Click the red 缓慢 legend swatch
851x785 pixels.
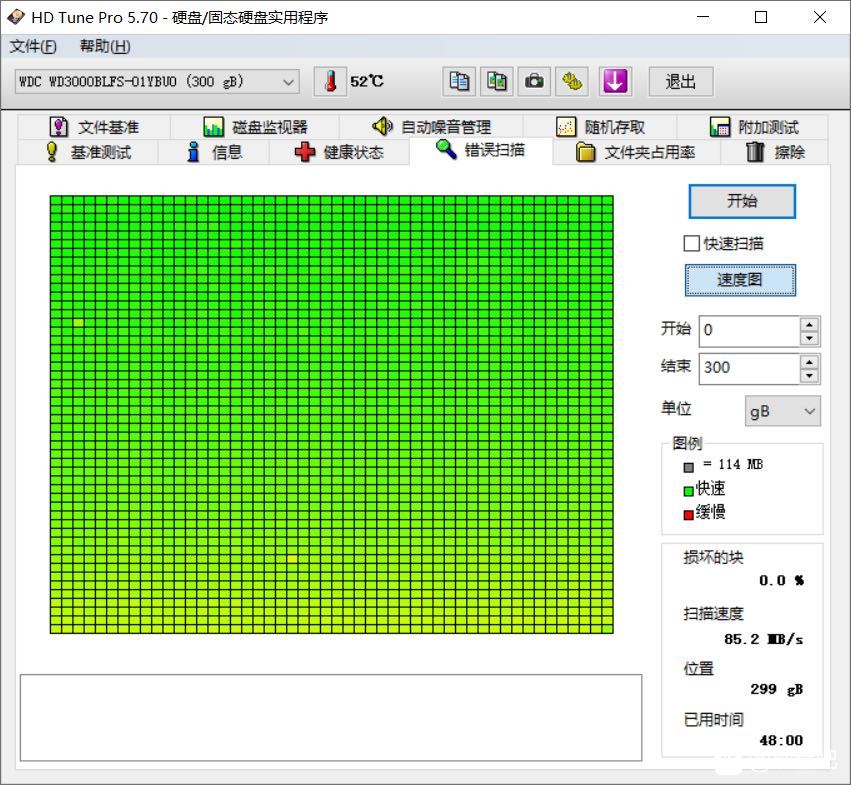689,515
